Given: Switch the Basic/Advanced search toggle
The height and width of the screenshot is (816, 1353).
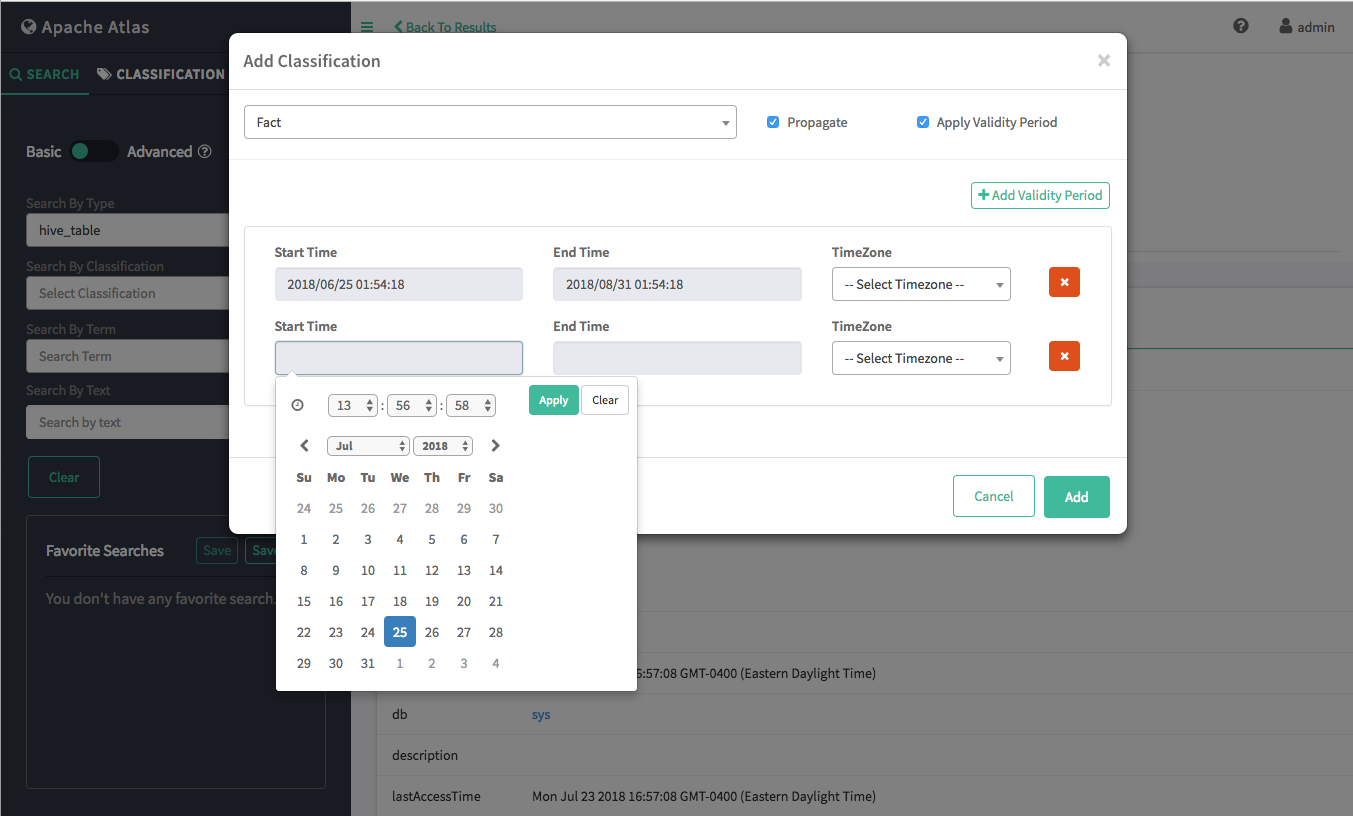Looking at the screenshot, I should [94, 152].
